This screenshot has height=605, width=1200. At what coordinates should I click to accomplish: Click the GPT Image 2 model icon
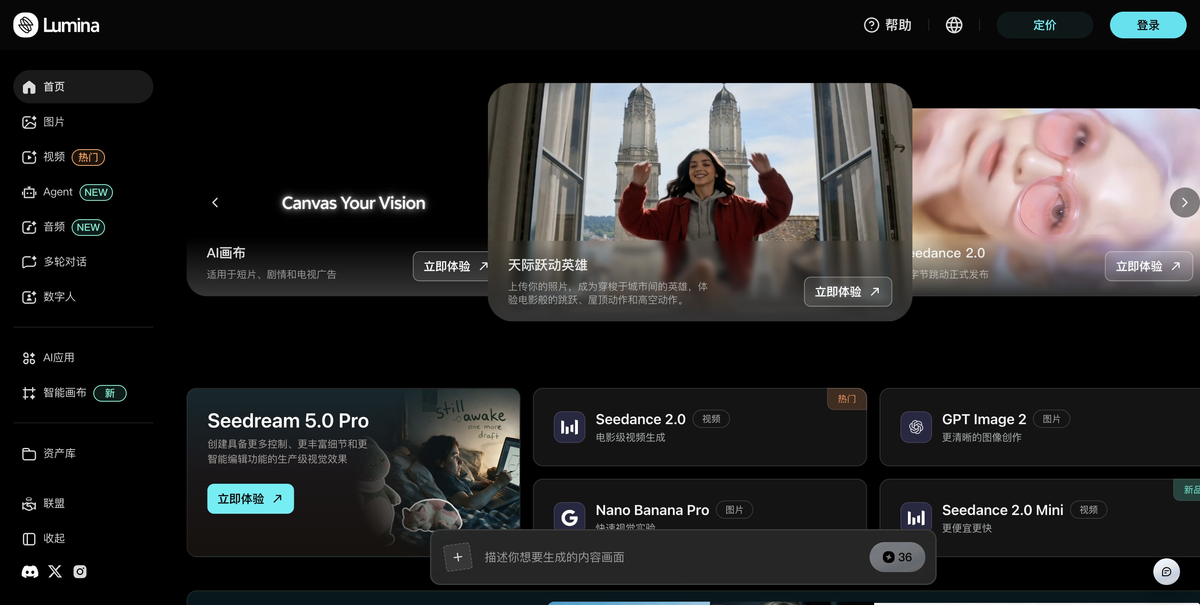coord(916,427)
